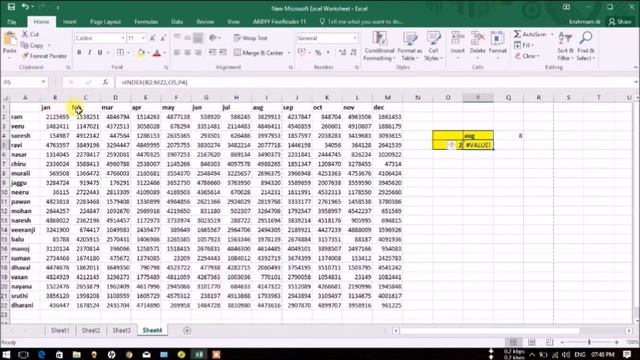Viewport: 640px width, 360px height.
Task: Switch to the Data tab
Action: coord(177,22)
